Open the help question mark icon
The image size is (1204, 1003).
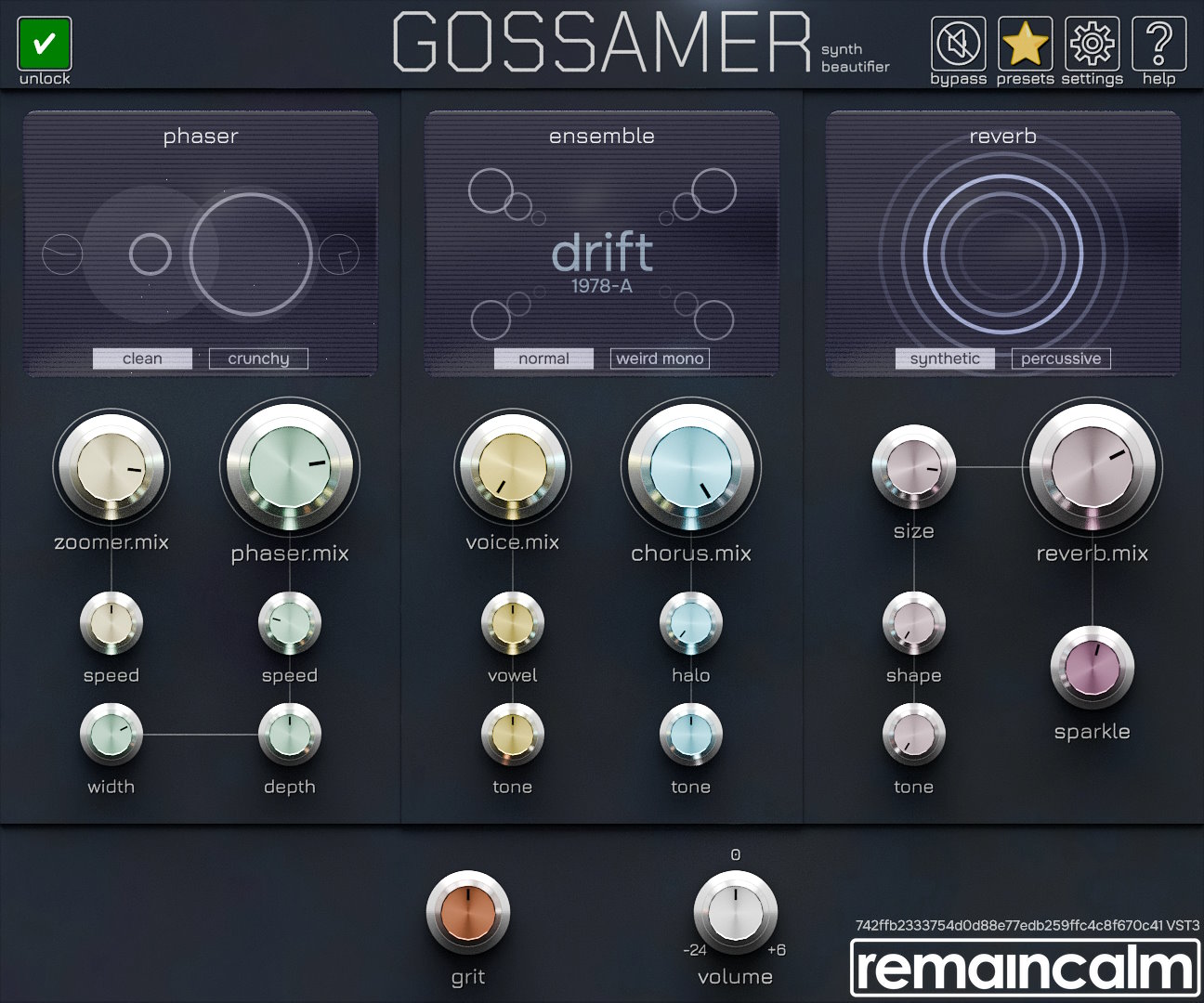[x=1158, y=42]
